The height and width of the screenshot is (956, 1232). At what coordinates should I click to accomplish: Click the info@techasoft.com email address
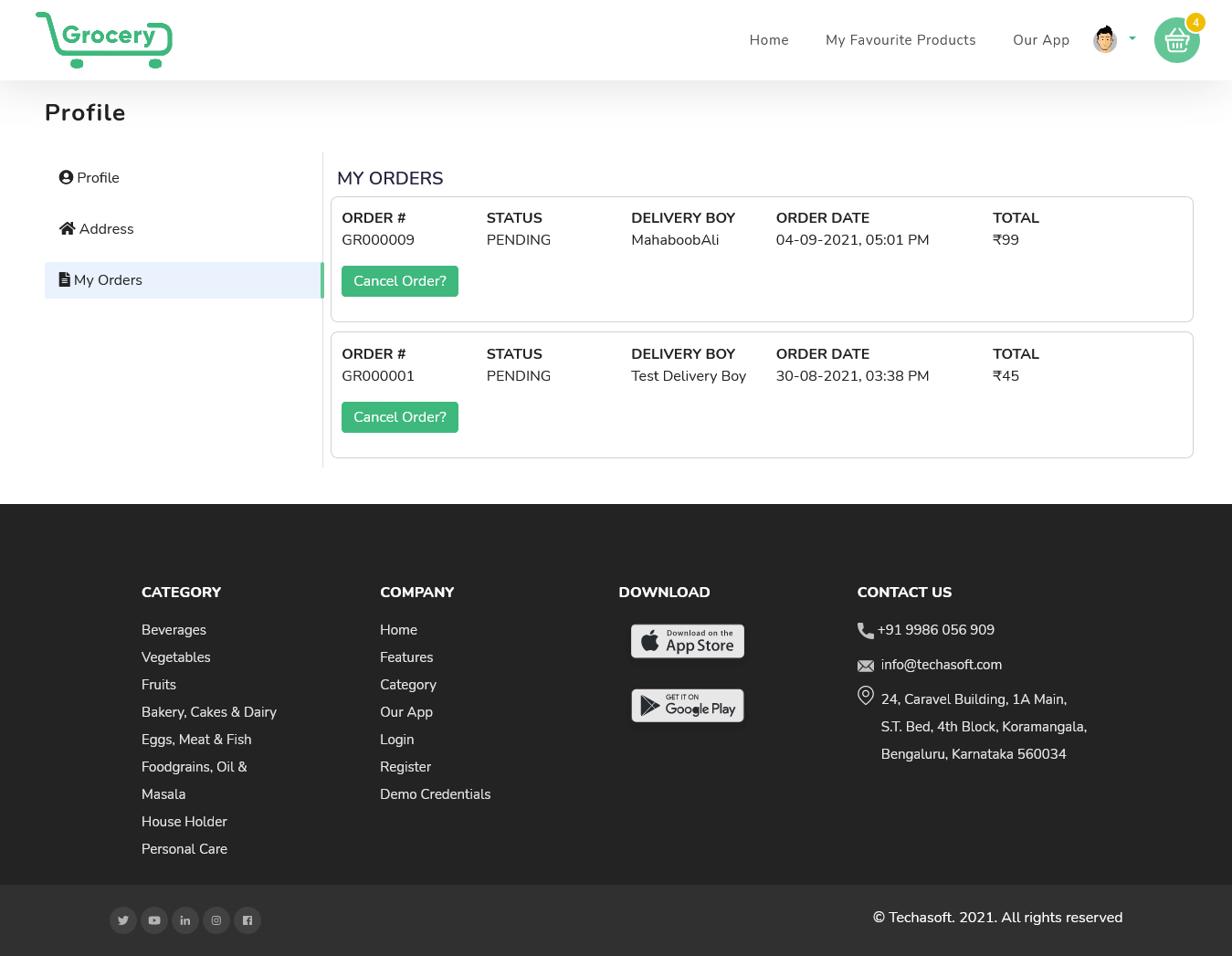[x=942, y=665]
